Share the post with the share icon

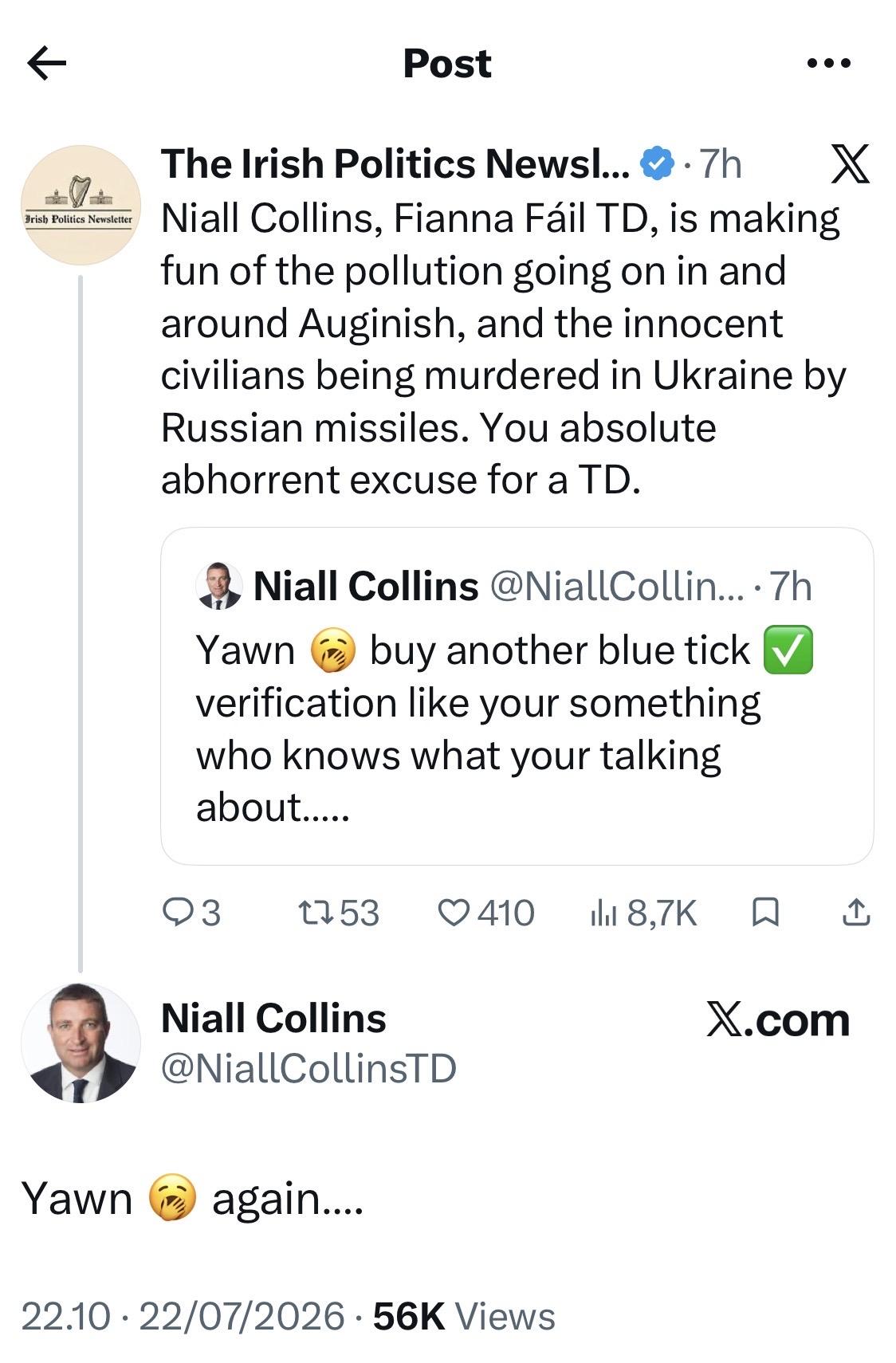coord(856,913)
